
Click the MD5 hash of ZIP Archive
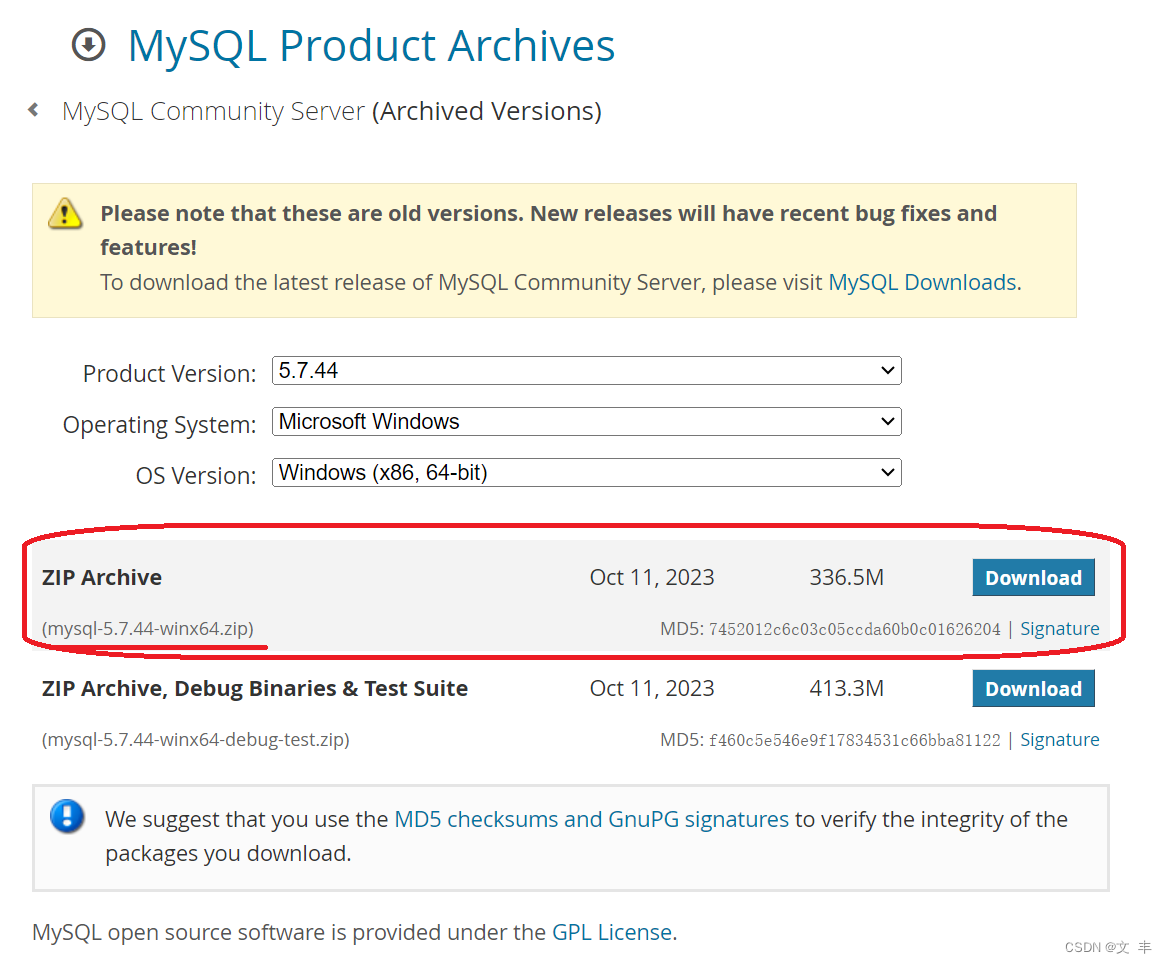coord(854,630)
